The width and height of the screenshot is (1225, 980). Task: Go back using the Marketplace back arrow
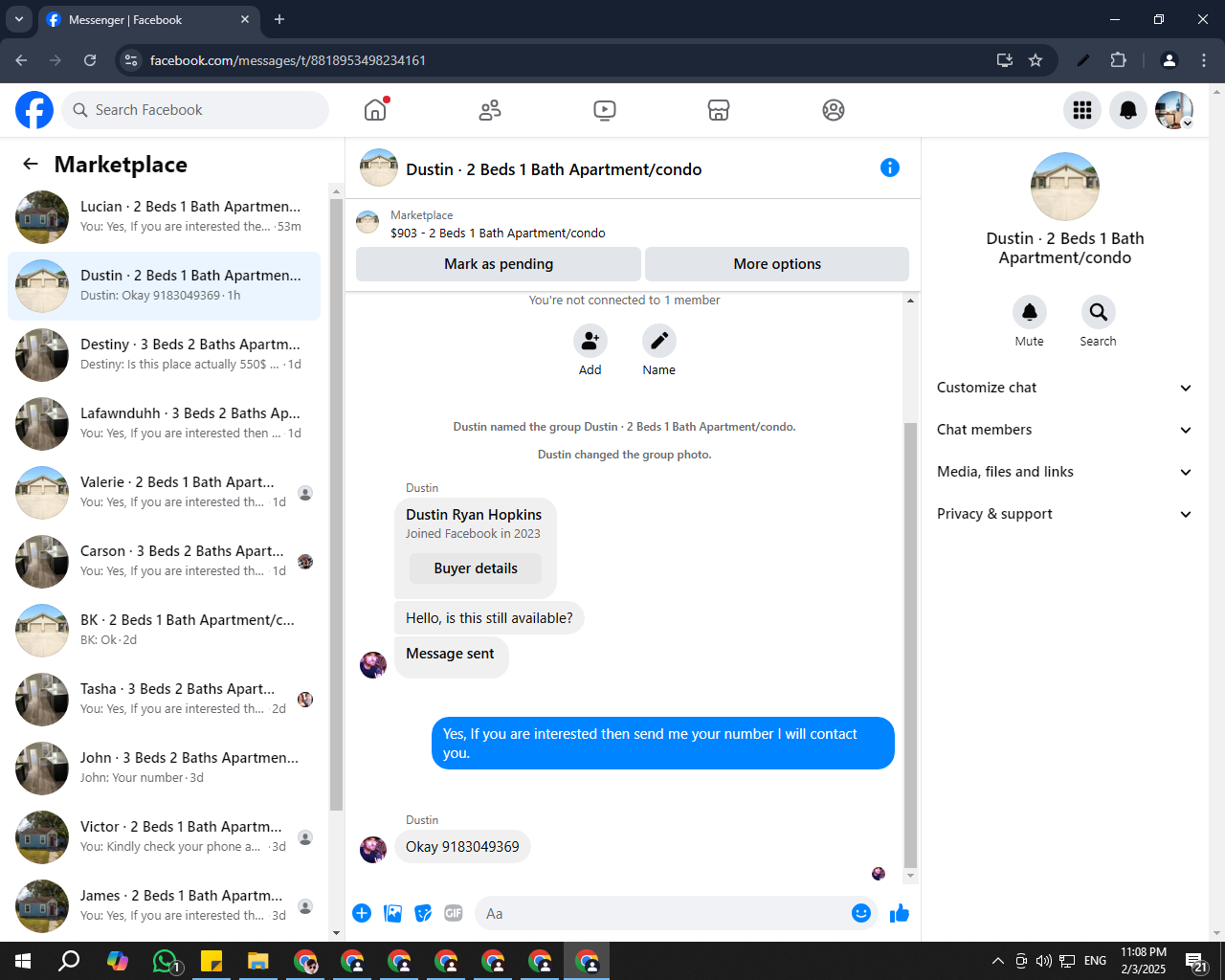point(31,164)
